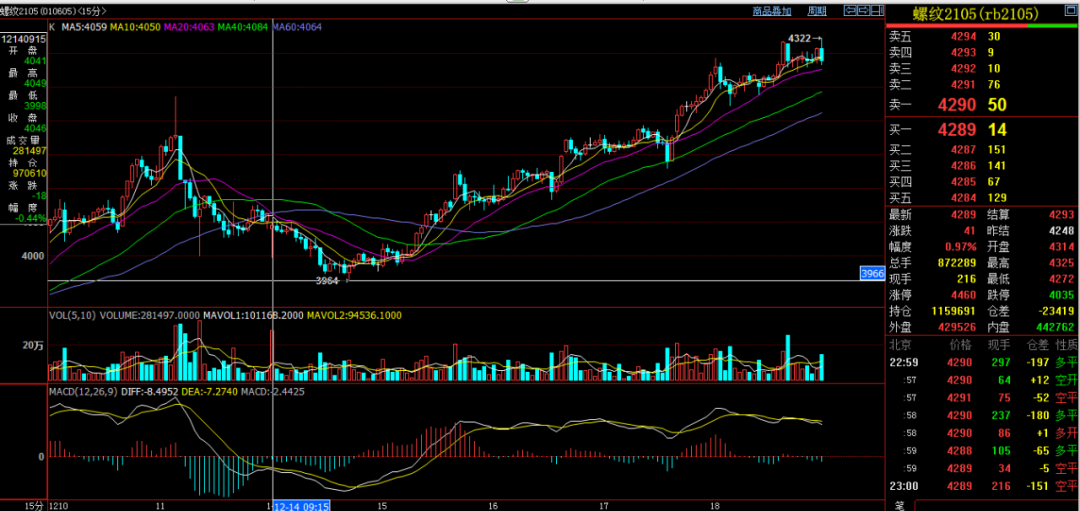Click the right arrow navigation icon
1080x511 pixels.
click(864, 10)
